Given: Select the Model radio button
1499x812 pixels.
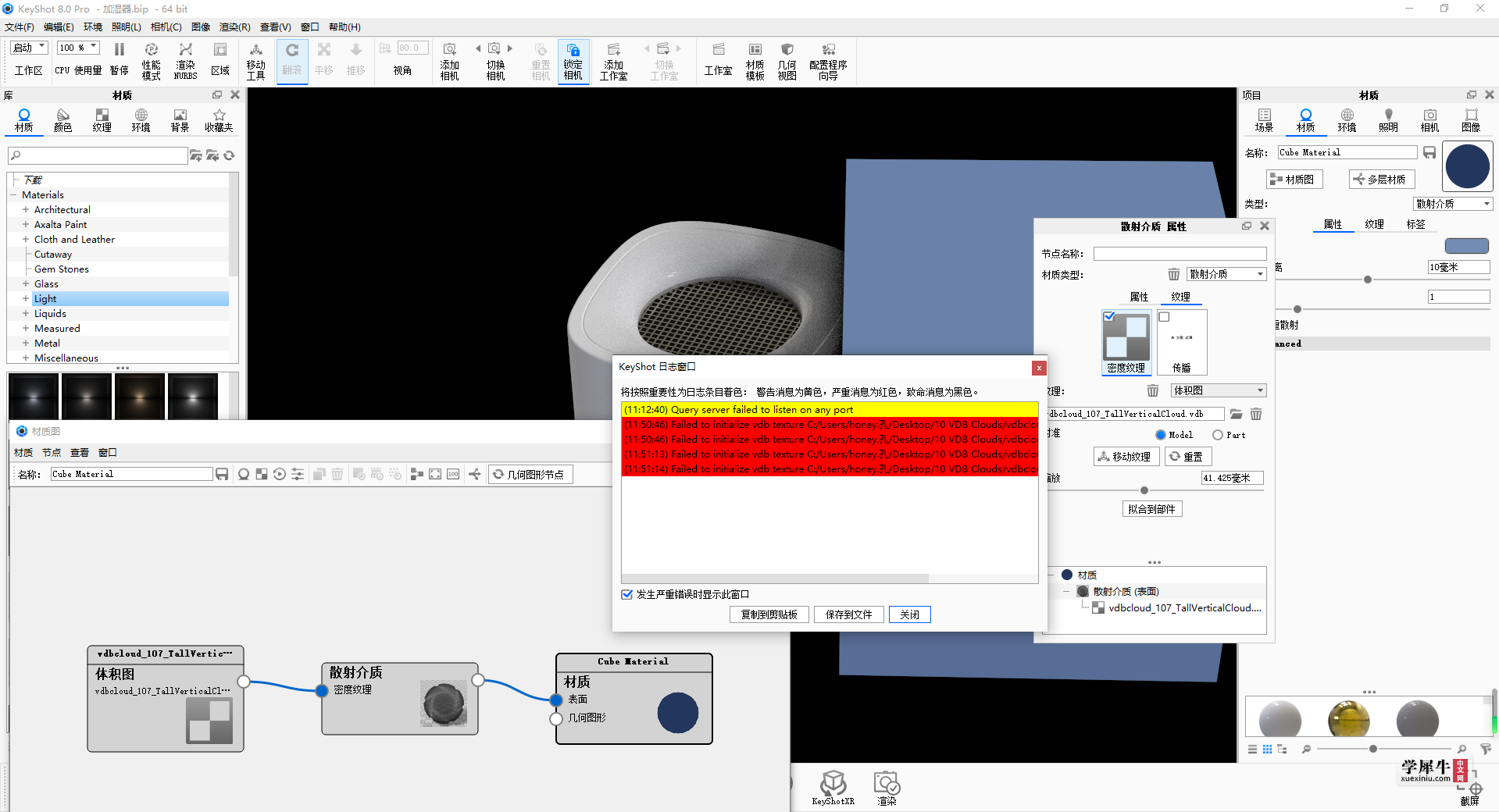Looking at the screenshot, I should (1160, 435).
